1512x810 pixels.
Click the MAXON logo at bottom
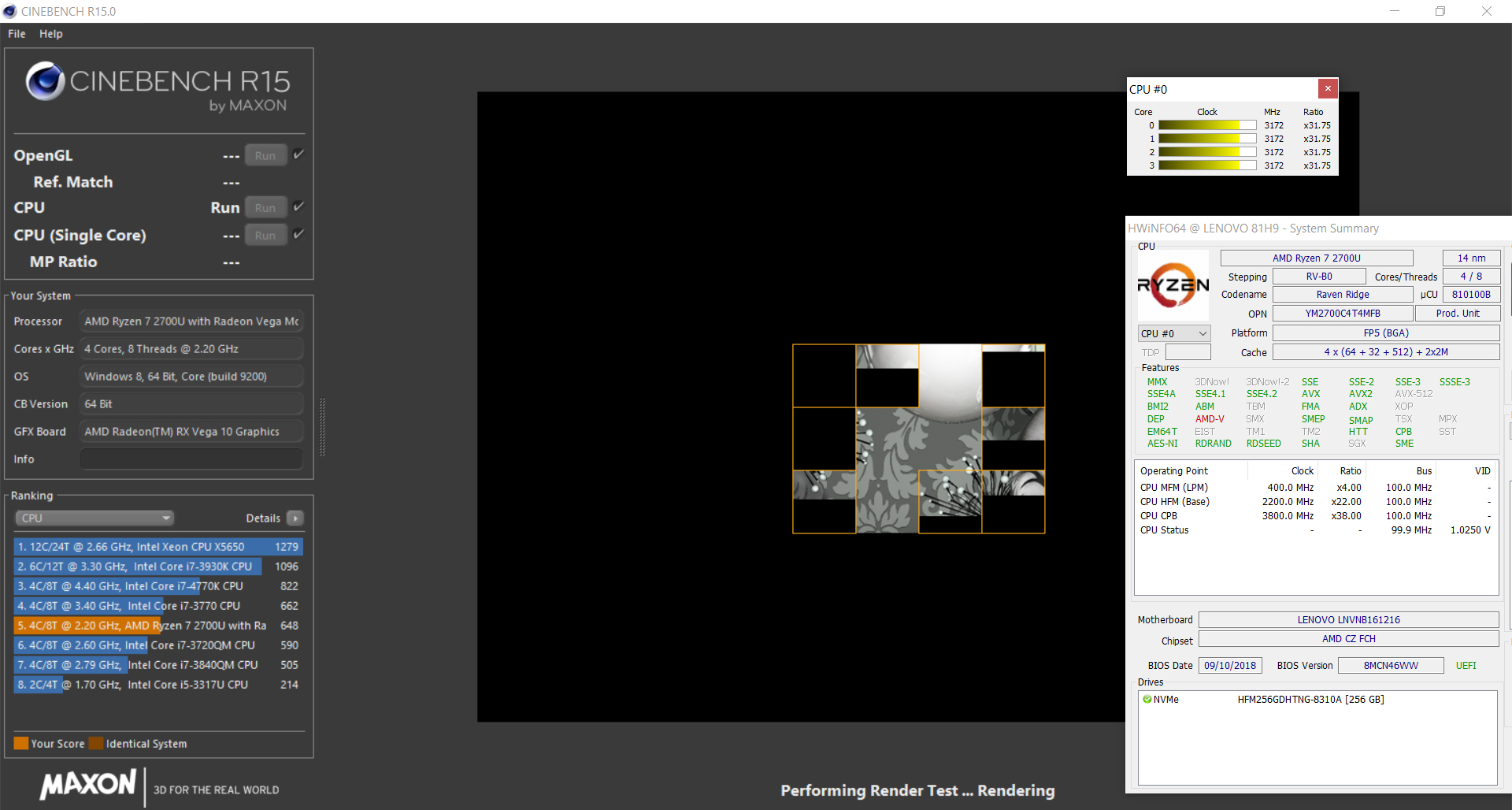pyautogui.click(x=88, y=785)
